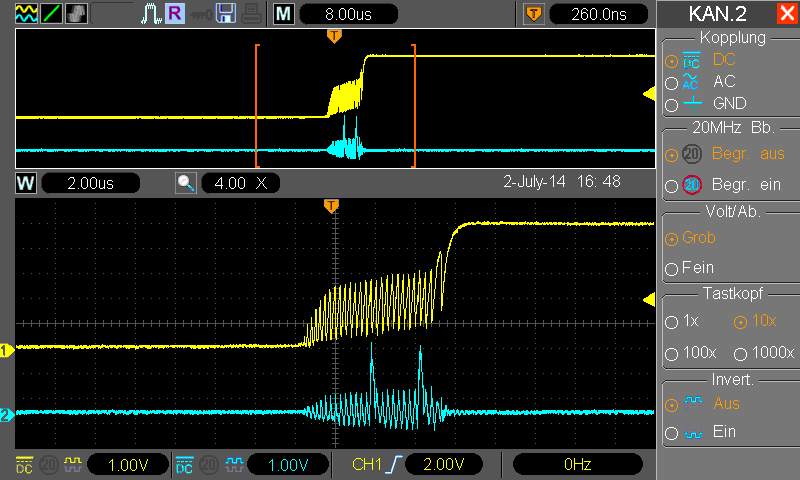Select 1000x probe attenuation
This screenshot has width=800, height=480.
740,354
